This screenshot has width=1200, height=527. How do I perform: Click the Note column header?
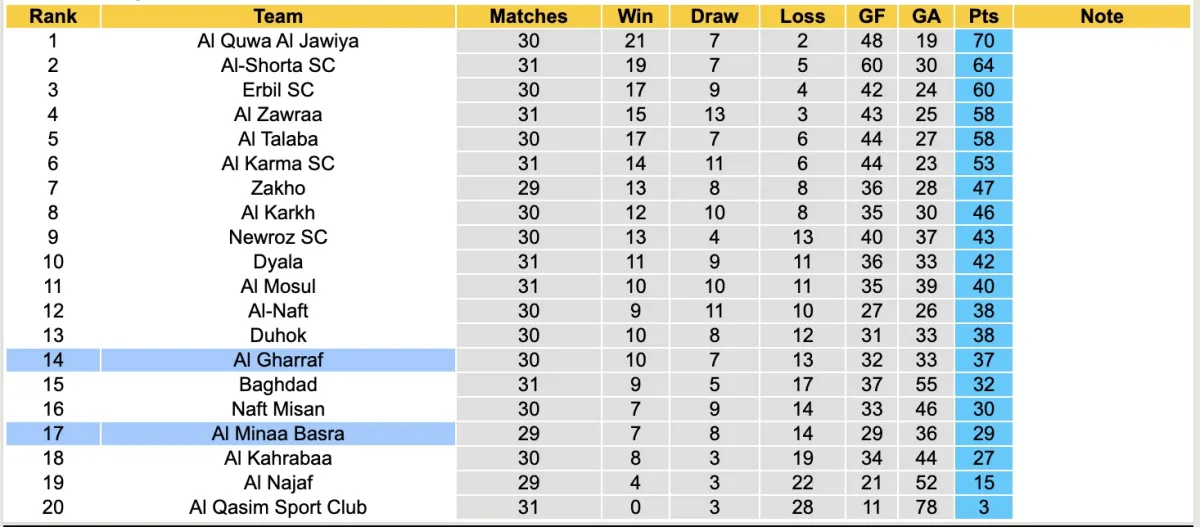pyautogui.click(x=1102, y=16)
